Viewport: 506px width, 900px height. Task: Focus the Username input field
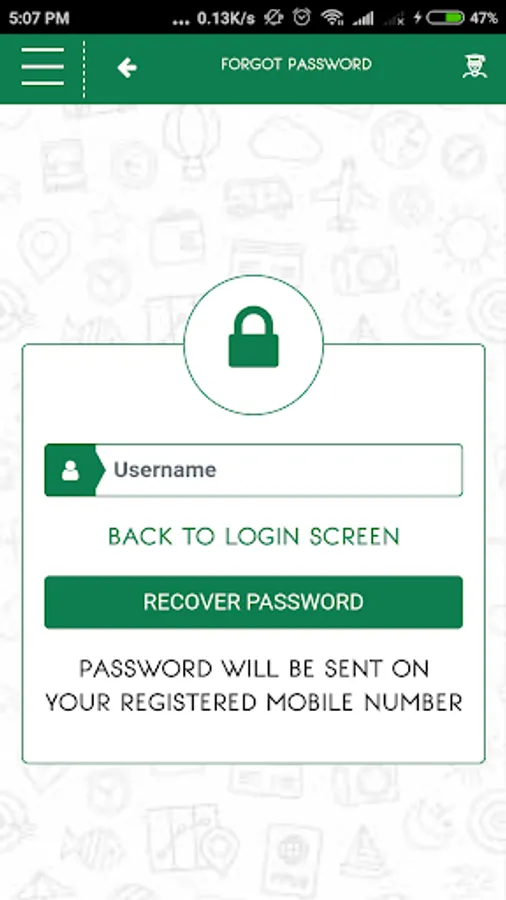pyautogui.click(x=254, y=470)
